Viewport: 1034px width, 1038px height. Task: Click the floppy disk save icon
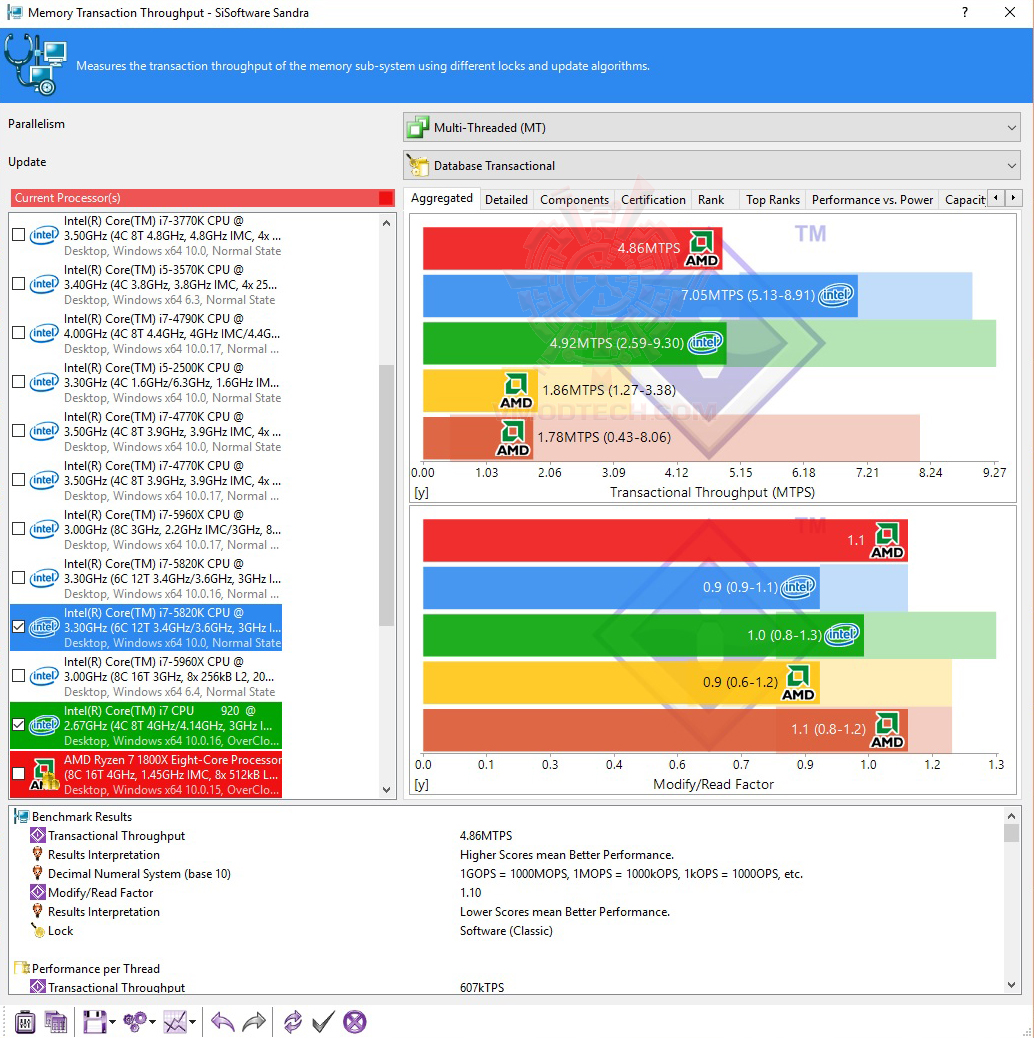tap(94, 1022)
